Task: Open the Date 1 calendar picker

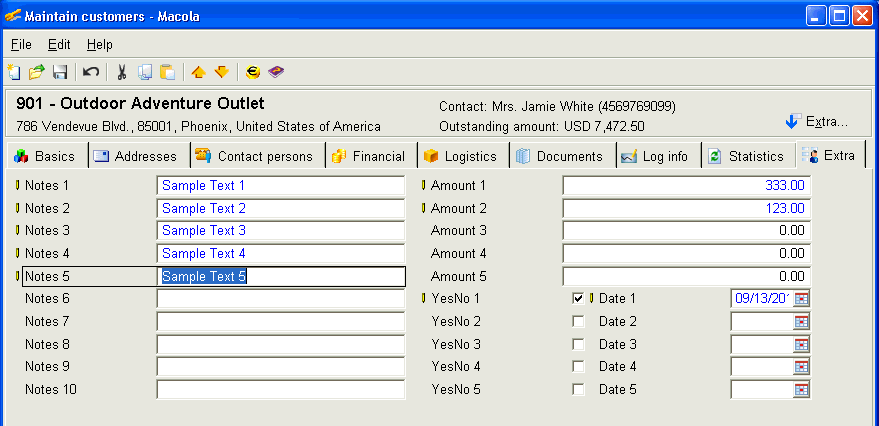Action: point(802,299)
